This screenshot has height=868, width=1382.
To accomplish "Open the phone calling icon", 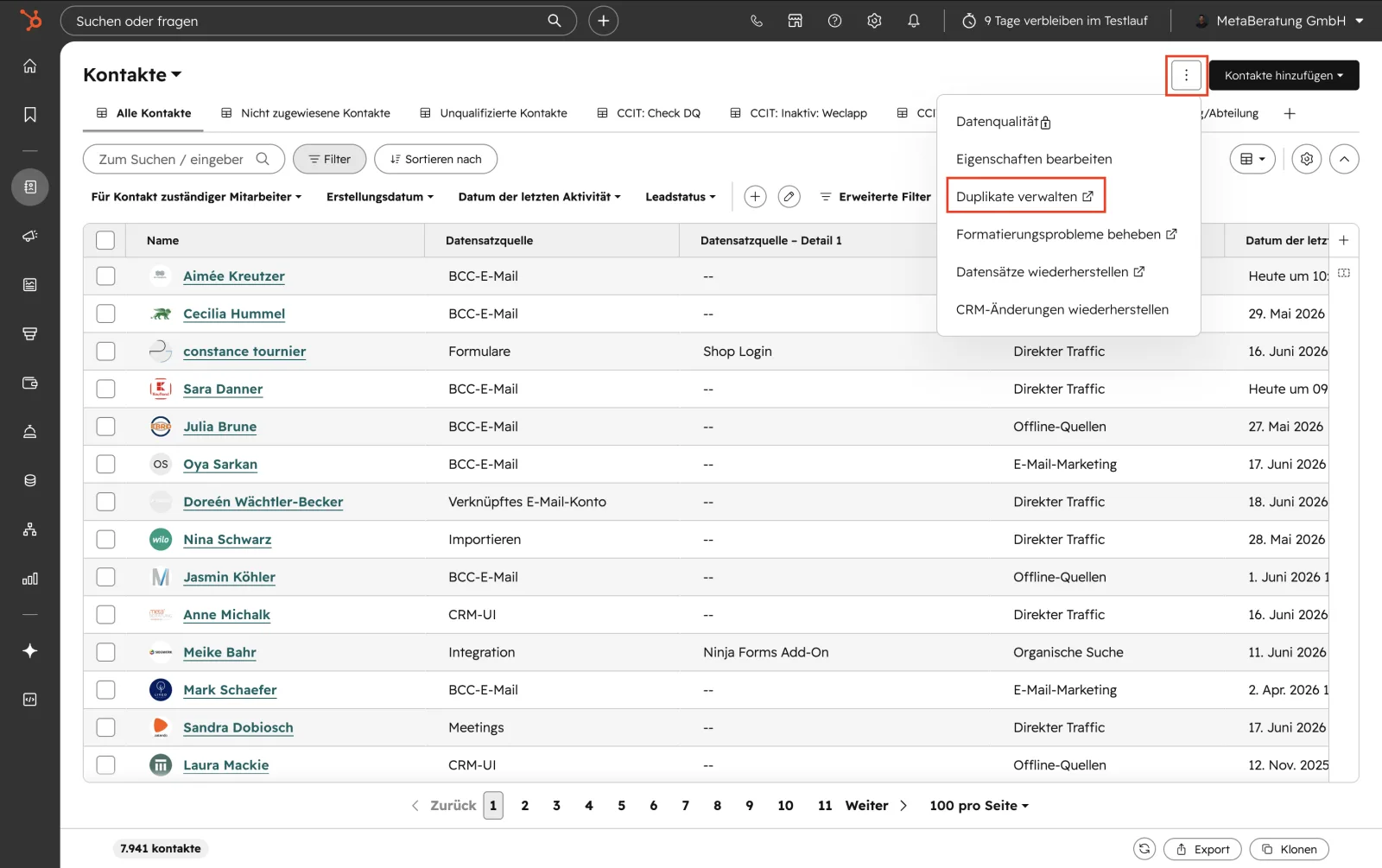I will click(x=757, y=21).
